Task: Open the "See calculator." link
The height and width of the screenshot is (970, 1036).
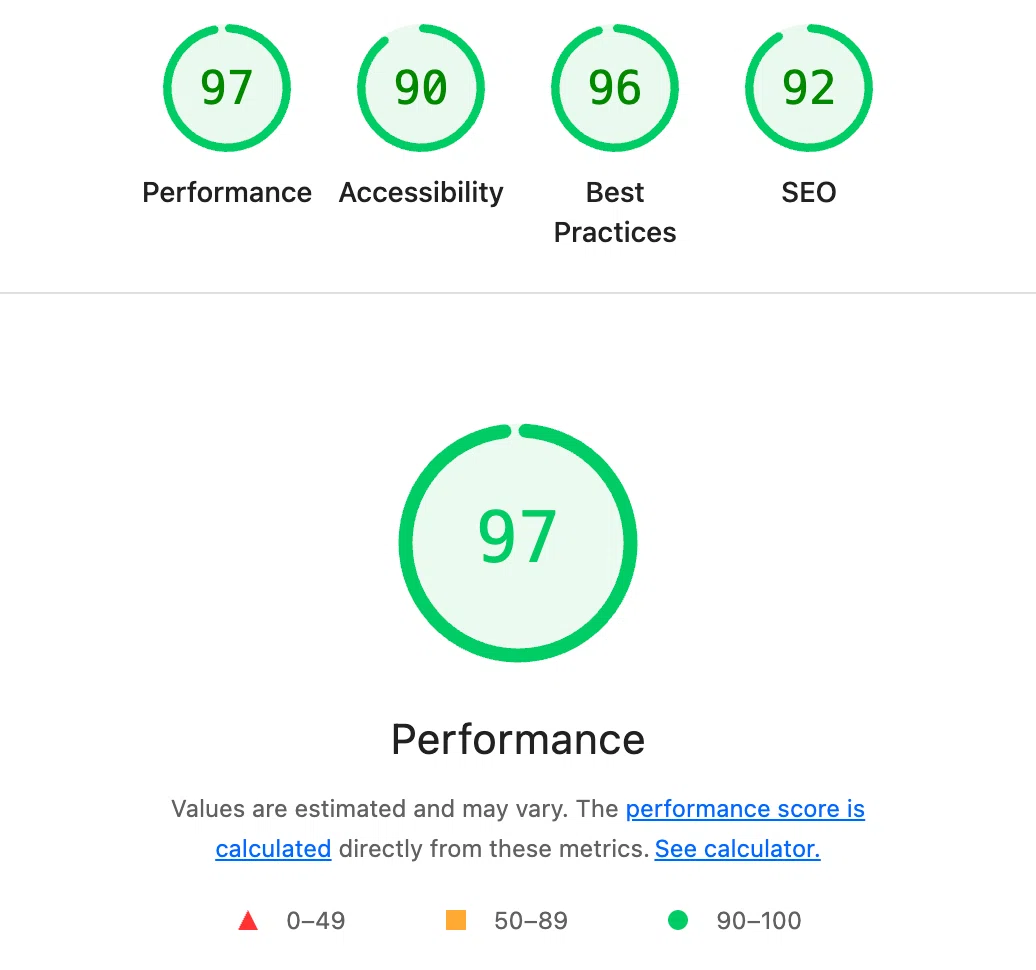Action: coord(737,848)
